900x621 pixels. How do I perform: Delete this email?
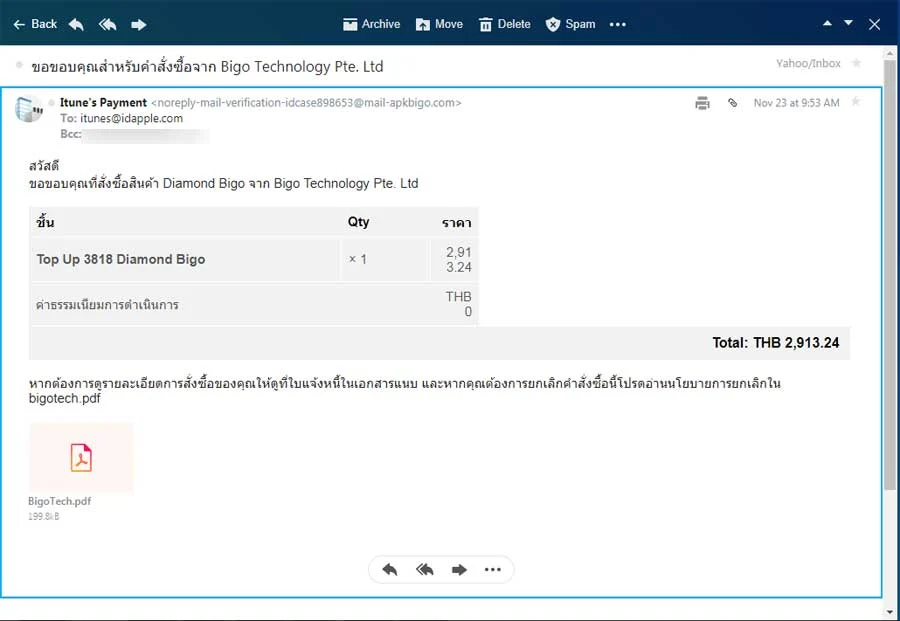(505, 24)
